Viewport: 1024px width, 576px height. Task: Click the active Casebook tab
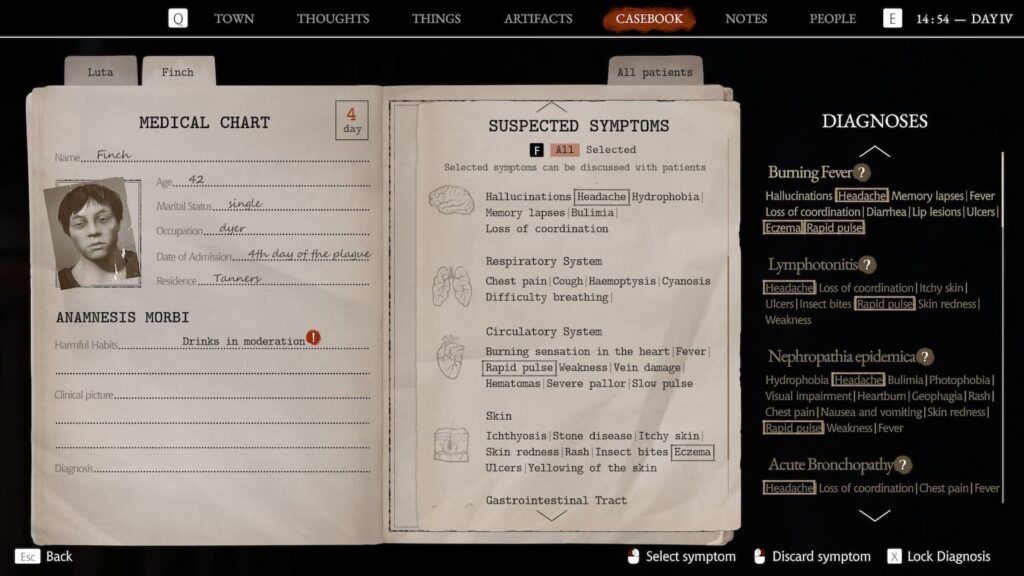tap(649, 19)
